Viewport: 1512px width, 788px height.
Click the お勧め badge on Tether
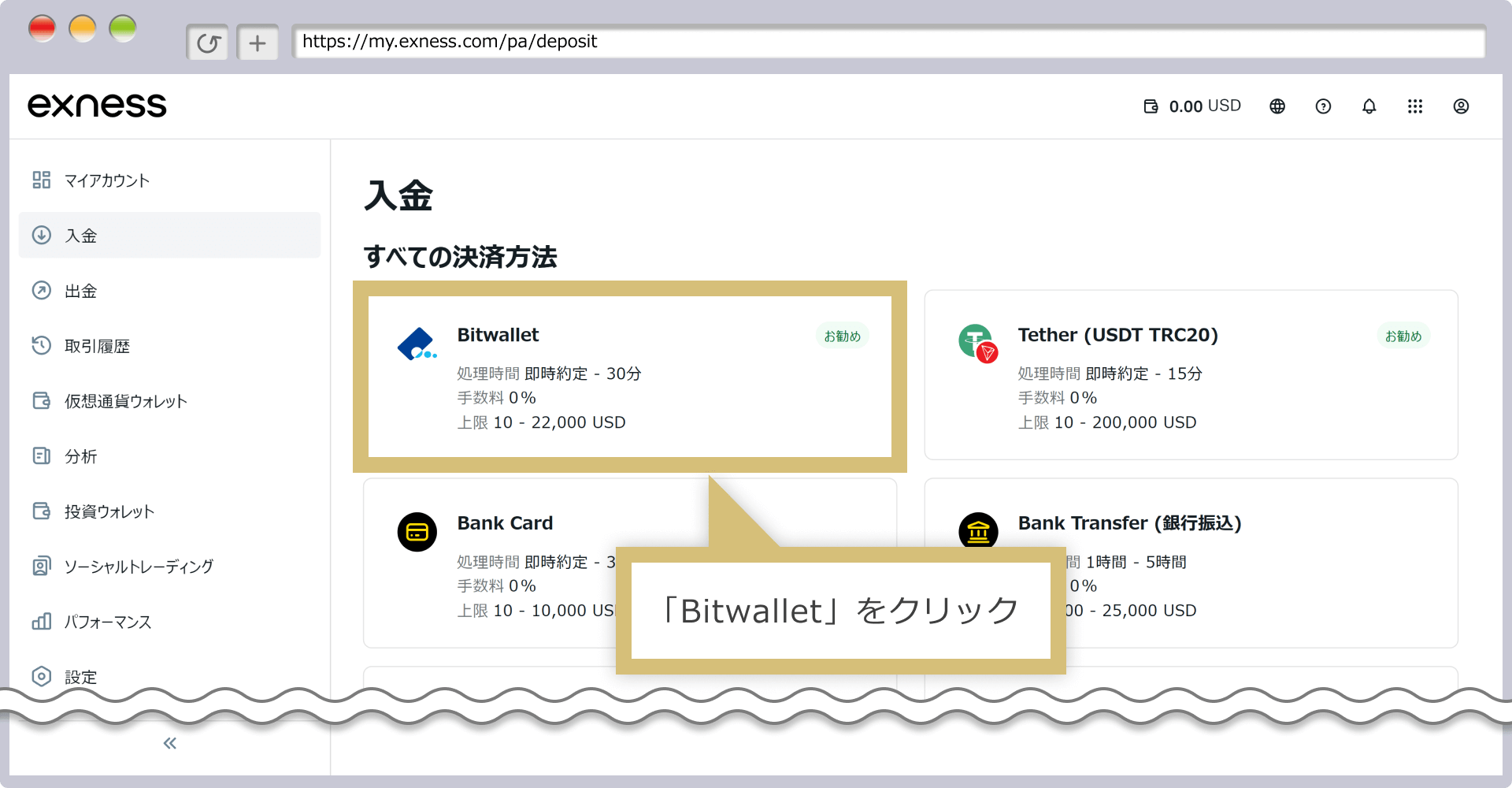pos(1403,336)
